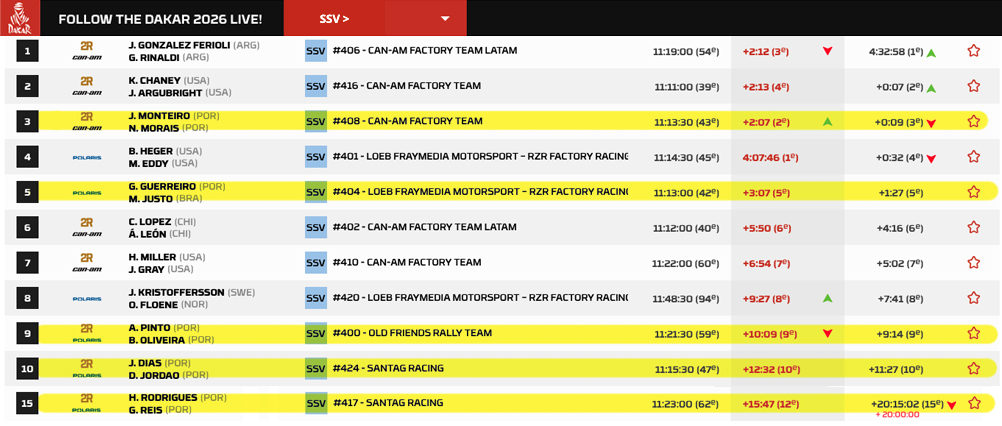This screenshot has width=1002, height=426.
Task: Click SSV badge of #410 entry
Action: pos(316,262)
